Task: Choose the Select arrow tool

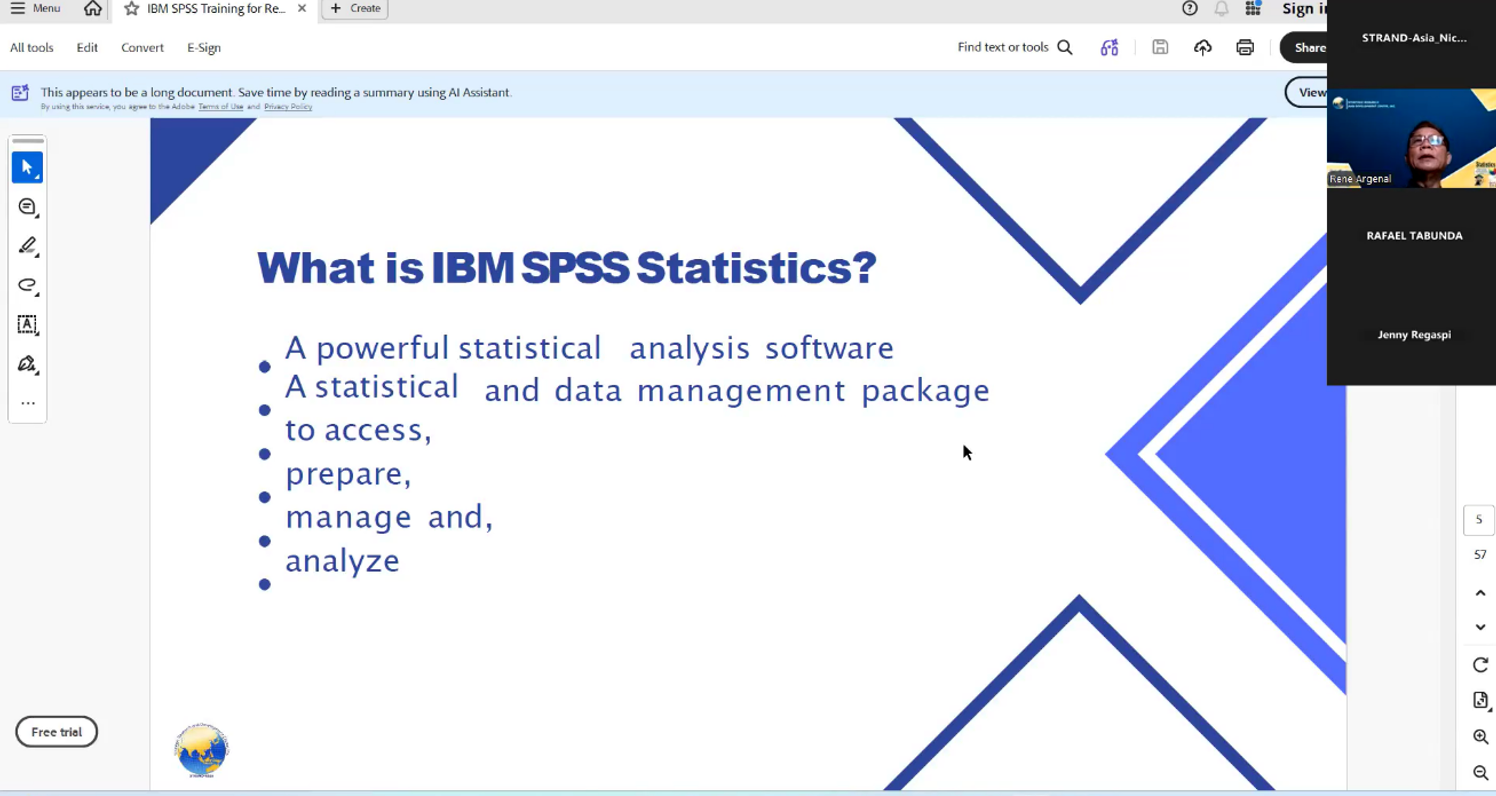Action: point(27,167)
